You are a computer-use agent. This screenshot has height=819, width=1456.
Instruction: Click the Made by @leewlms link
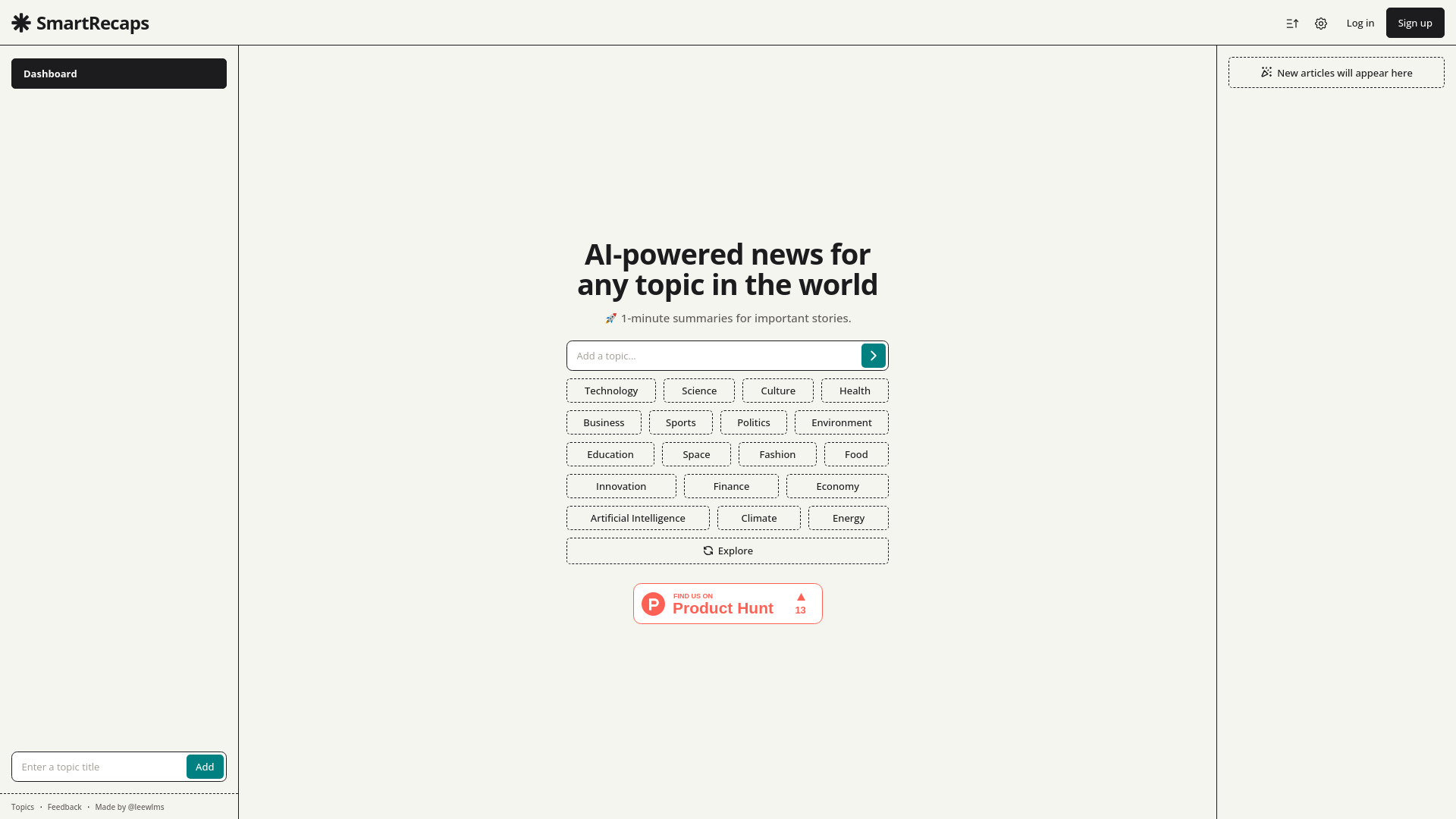[129, 806]
